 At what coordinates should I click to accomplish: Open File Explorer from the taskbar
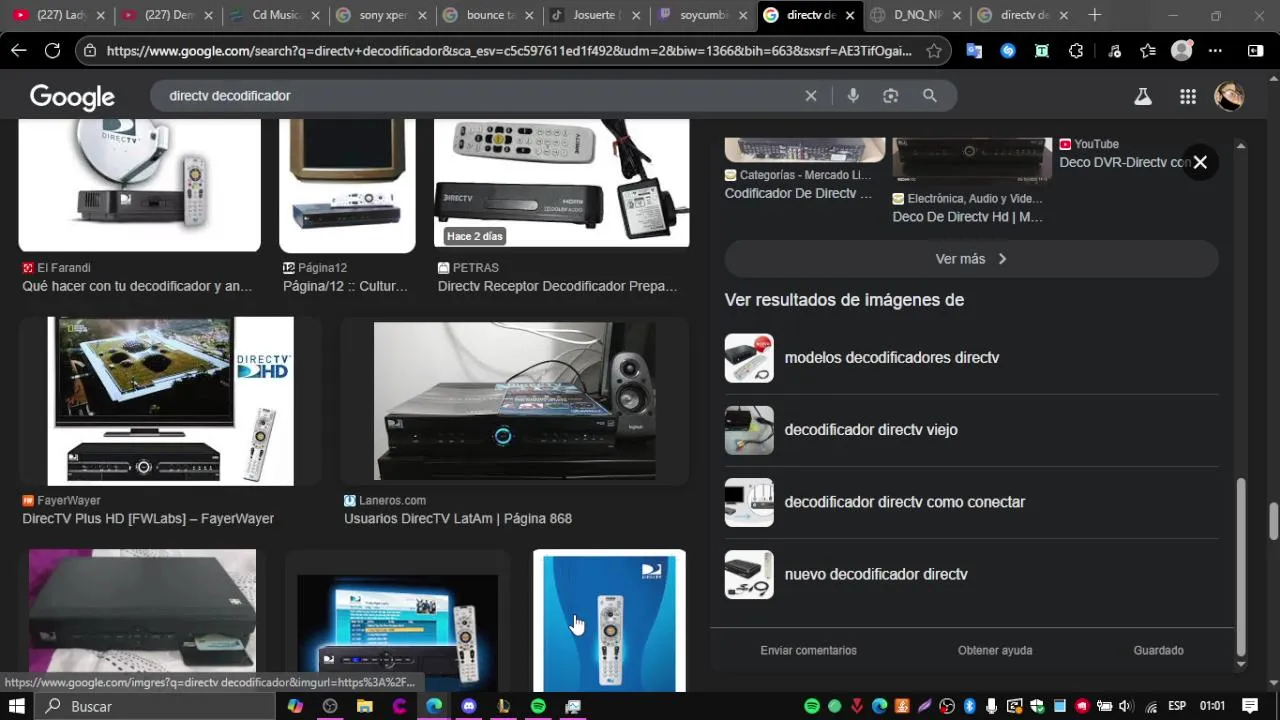pyautogui.click(x=365, y=706)
